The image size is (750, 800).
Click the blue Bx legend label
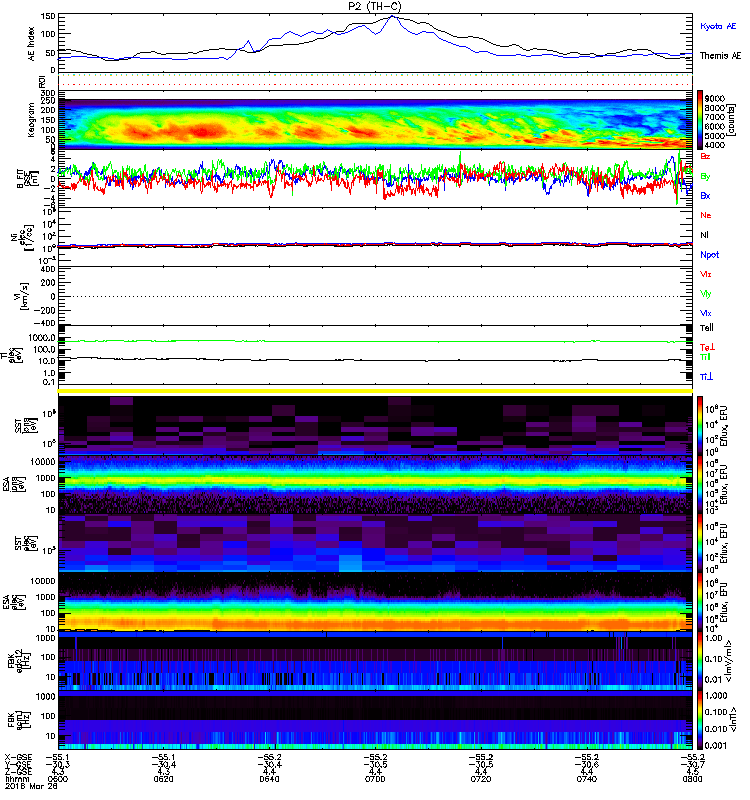[x=705, y=195]
